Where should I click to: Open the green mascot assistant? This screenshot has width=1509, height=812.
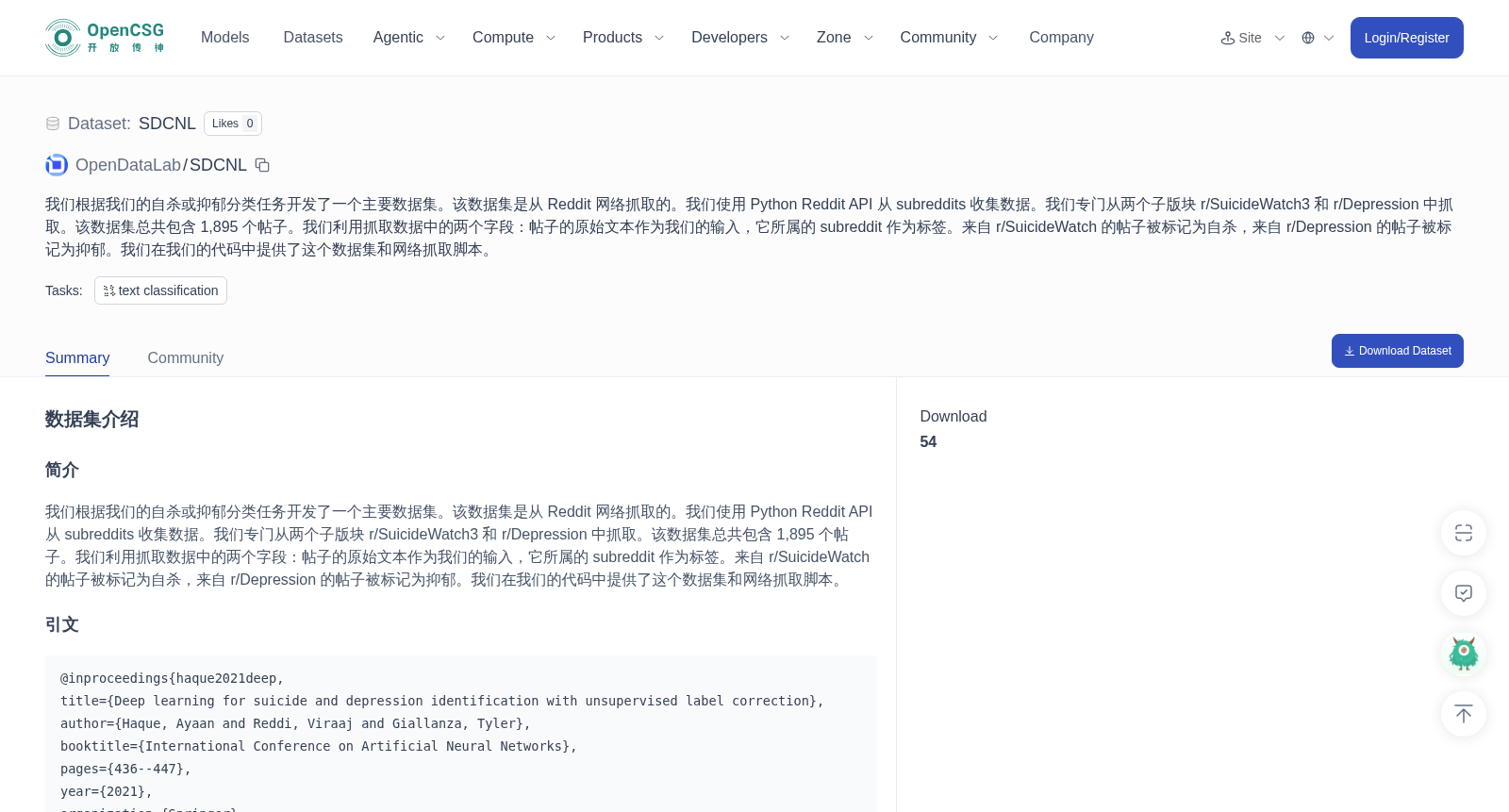(1464, 654)
